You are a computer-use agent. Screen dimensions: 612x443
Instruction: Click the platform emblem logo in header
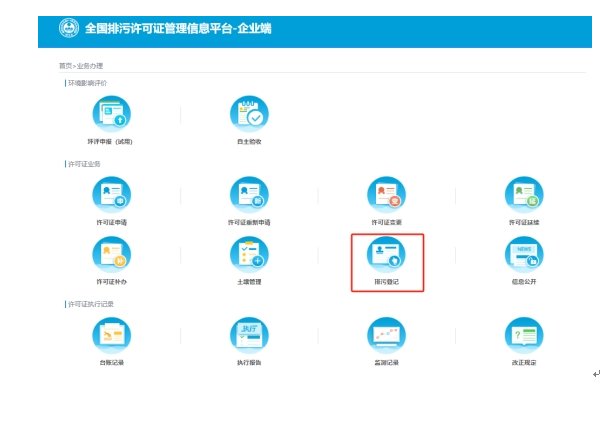coord(69,28)
